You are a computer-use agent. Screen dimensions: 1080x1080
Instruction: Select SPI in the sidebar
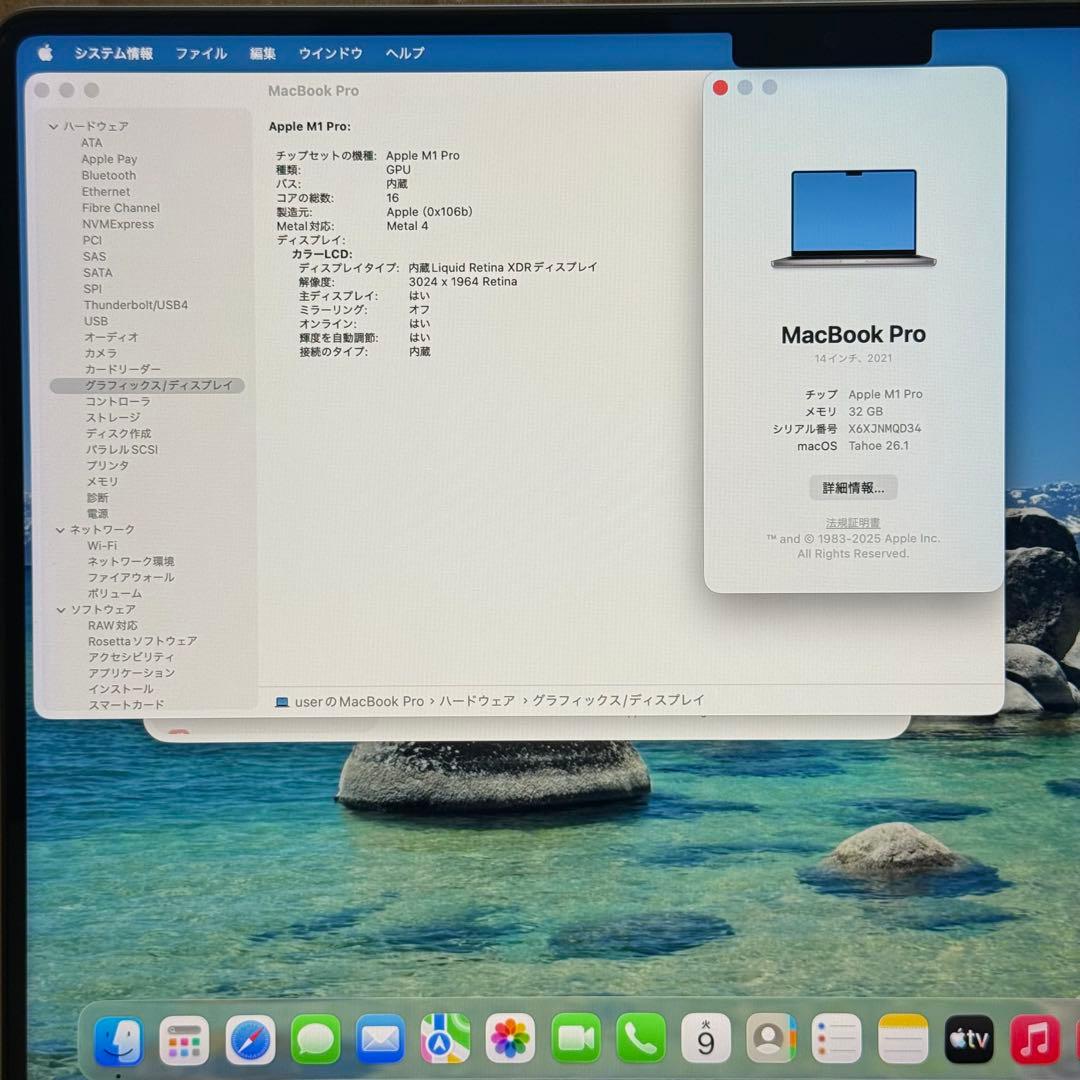92,289
